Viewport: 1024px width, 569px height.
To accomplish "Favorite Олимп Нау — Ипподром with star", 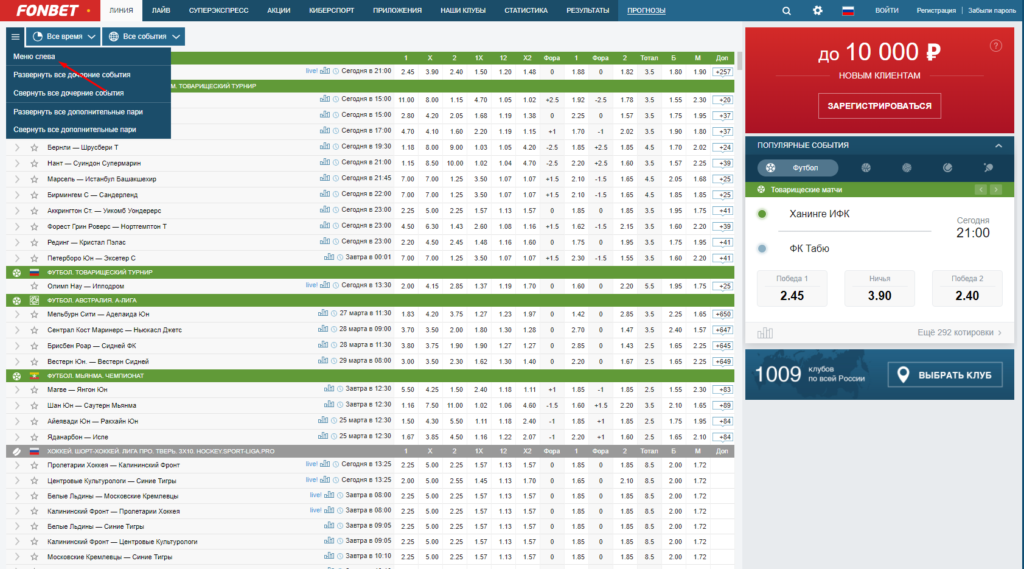I will [34, 286].
